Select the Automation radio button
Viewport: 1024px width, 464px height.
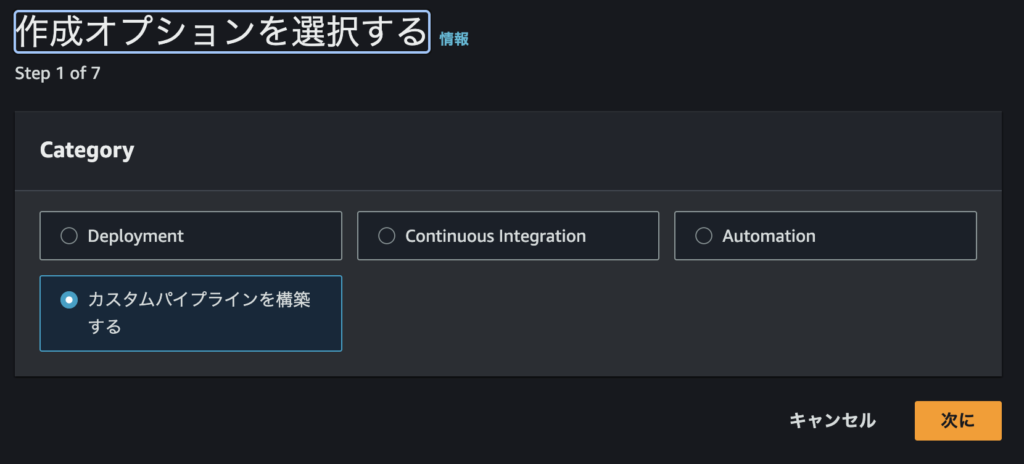pos(703,236)
